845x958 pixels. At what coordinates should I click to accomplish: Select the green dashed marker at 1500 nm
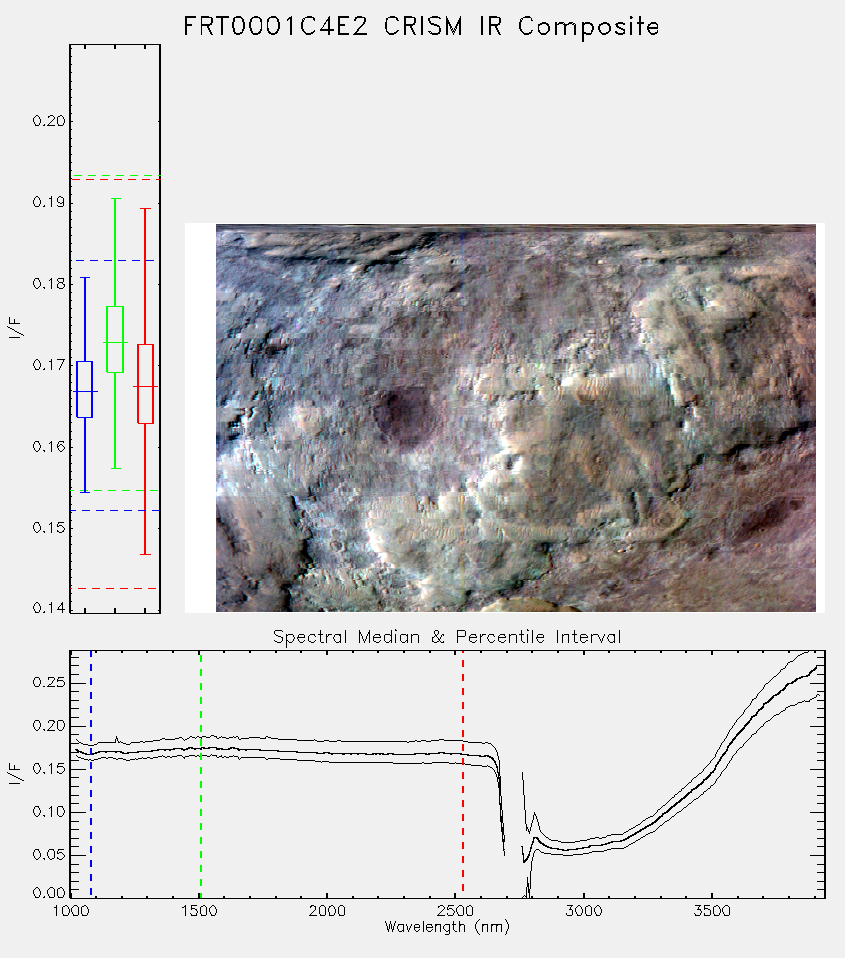pos(200,773)
